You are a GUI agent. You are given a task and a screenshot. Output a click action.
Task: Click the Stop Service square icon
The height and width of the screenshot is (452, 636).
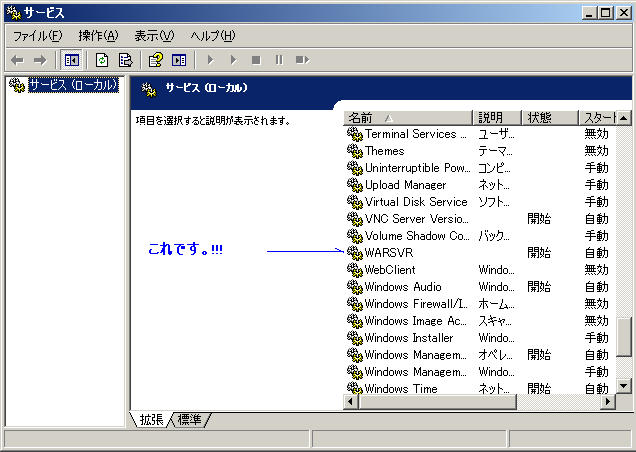pos(256,60)
